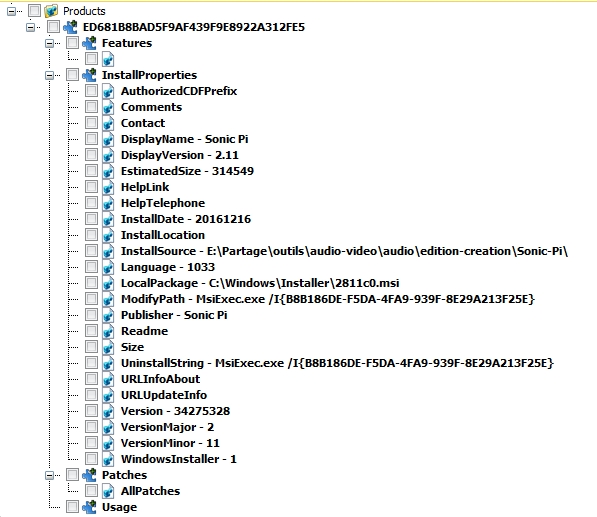Collapse the Patches tree node

click(x=49, y=475)
